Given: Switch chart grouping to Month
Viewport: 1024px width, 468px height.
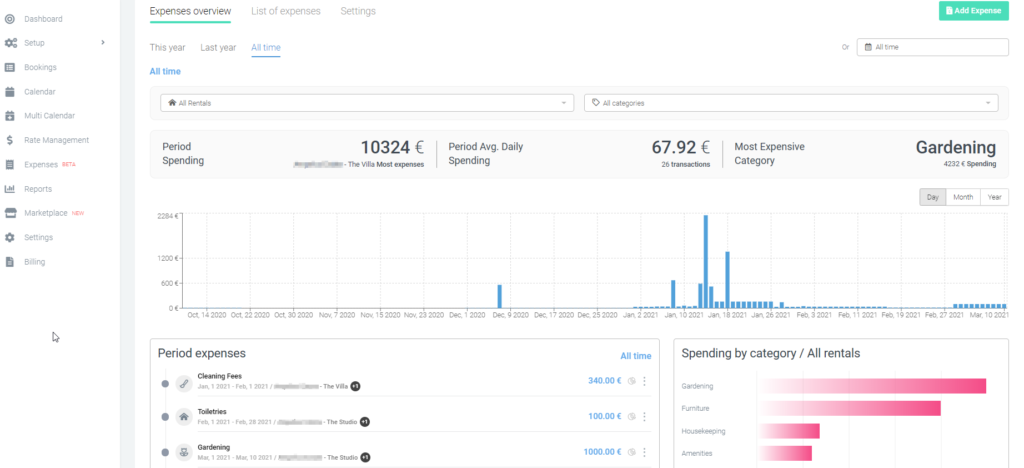Looking at the screenshot, I should [963, 197].
